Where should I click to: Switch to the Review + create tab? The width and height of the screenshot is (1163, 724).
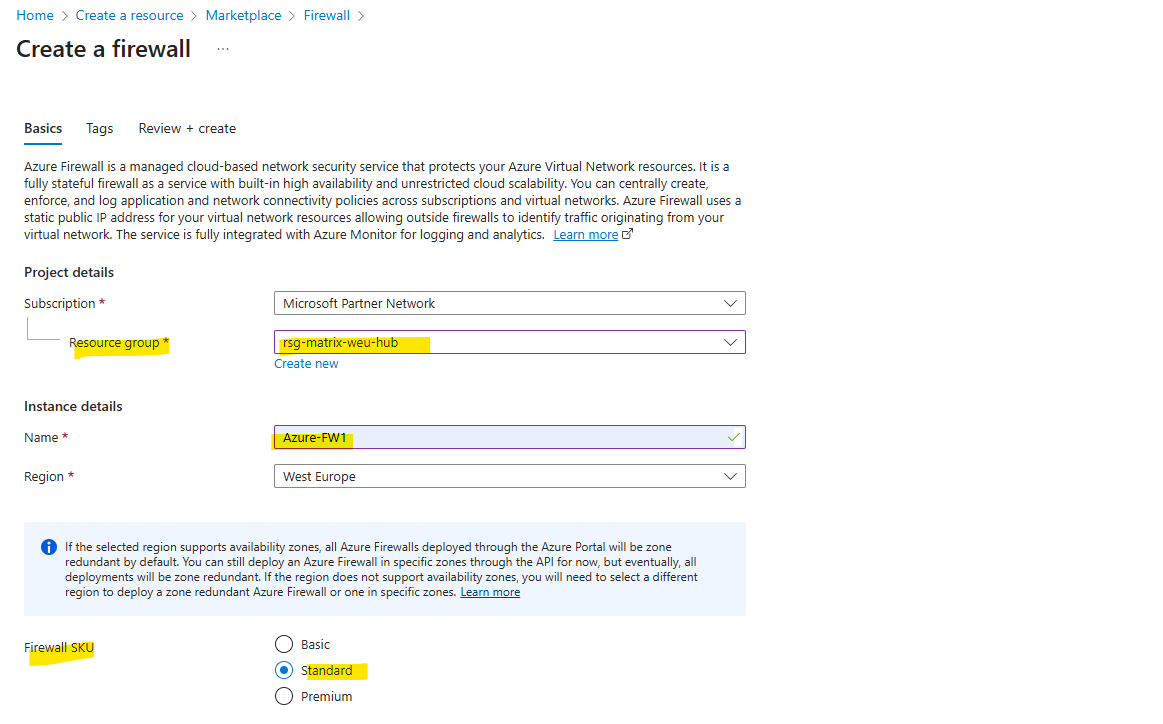[187, 128]
